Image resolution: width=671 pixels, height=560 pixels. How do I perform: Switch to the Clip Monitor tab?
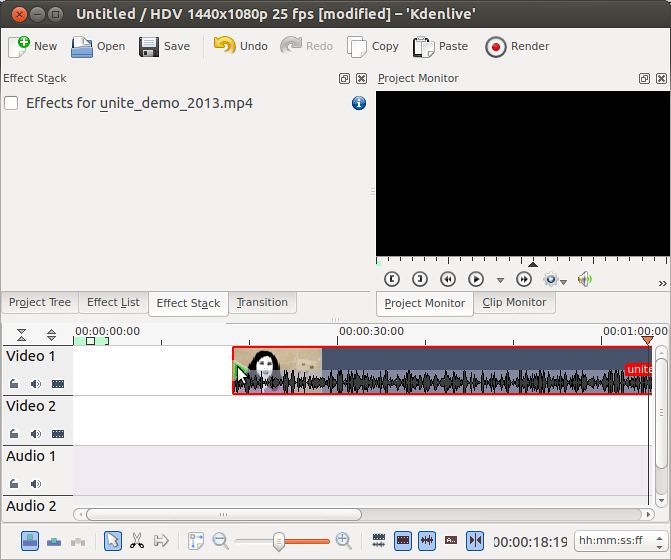(514, 303)
